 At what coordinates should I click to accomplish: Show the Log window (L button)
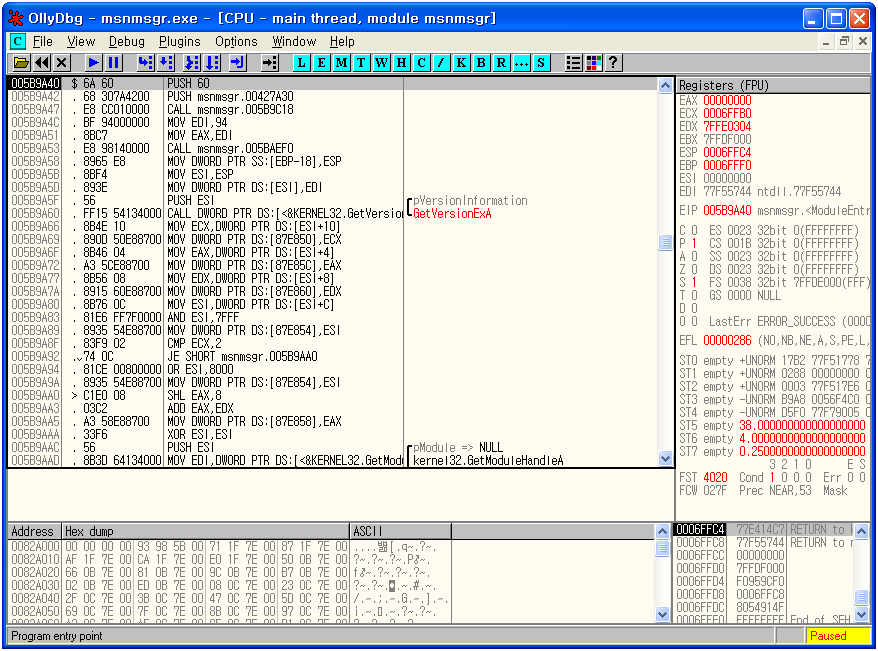tap(301, 63)
